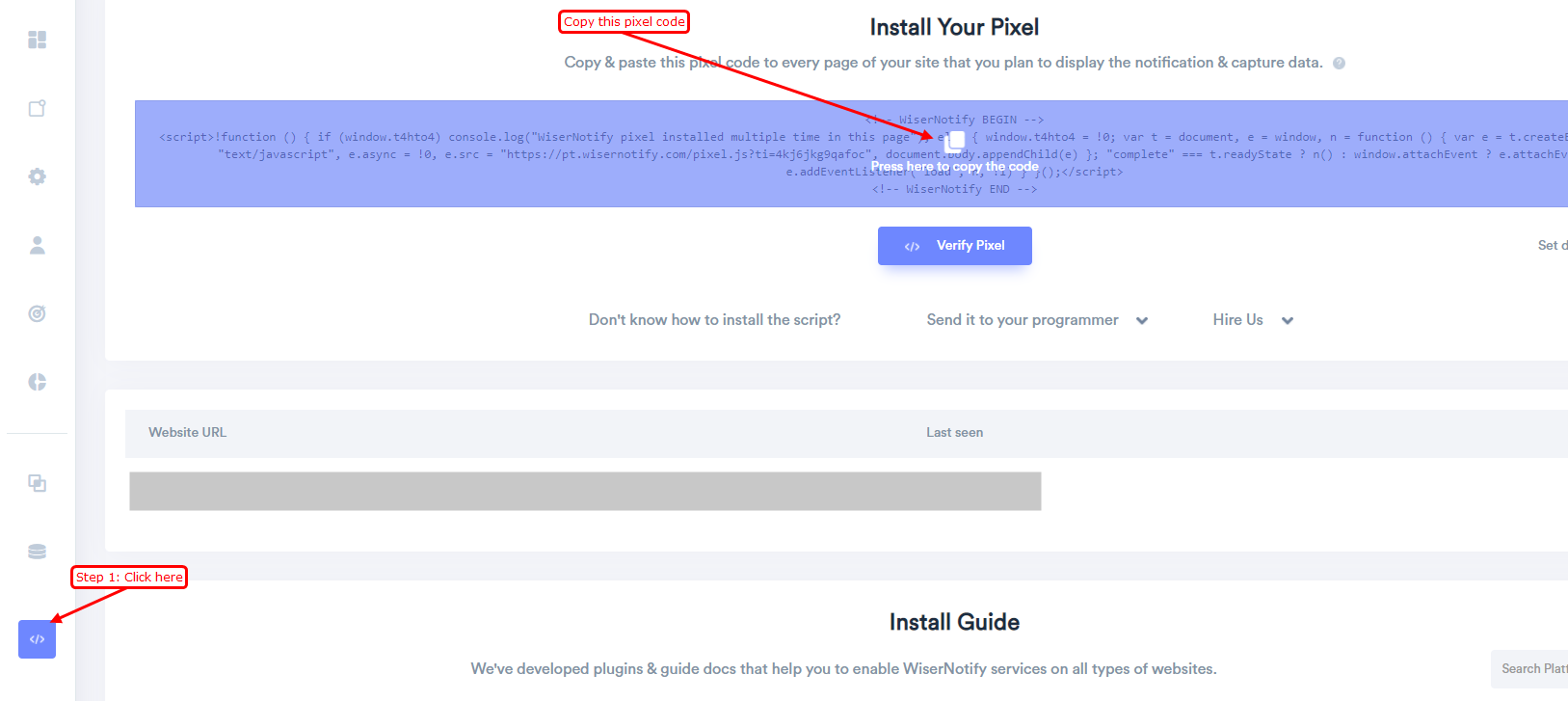Click the Website URL column header
1568x701 pixels.
tap(187, 433)
